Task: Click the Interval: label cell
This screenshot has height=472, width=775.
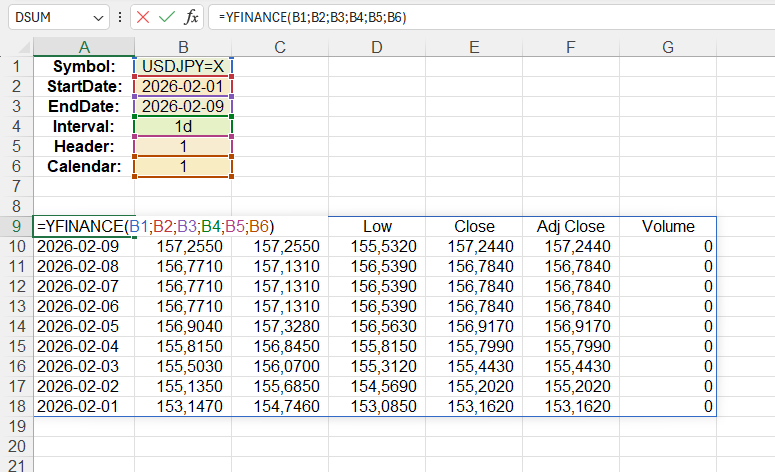Action: [84, 127]
